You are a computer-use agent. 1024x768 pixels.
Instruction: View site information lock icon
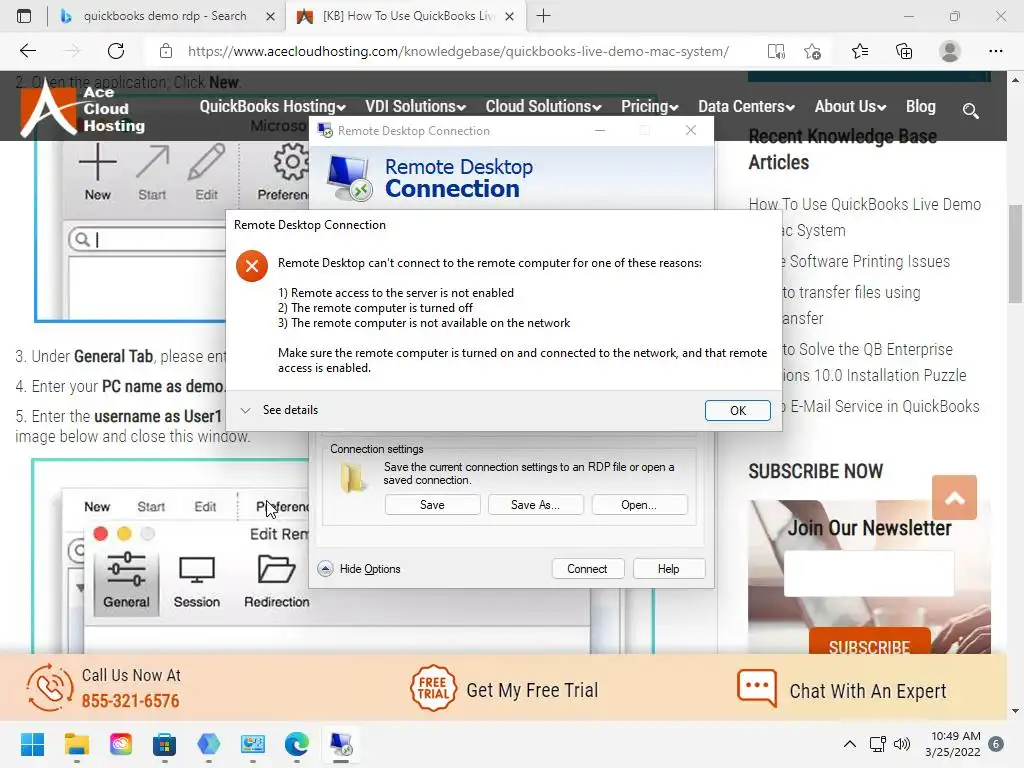click(166, 51)
